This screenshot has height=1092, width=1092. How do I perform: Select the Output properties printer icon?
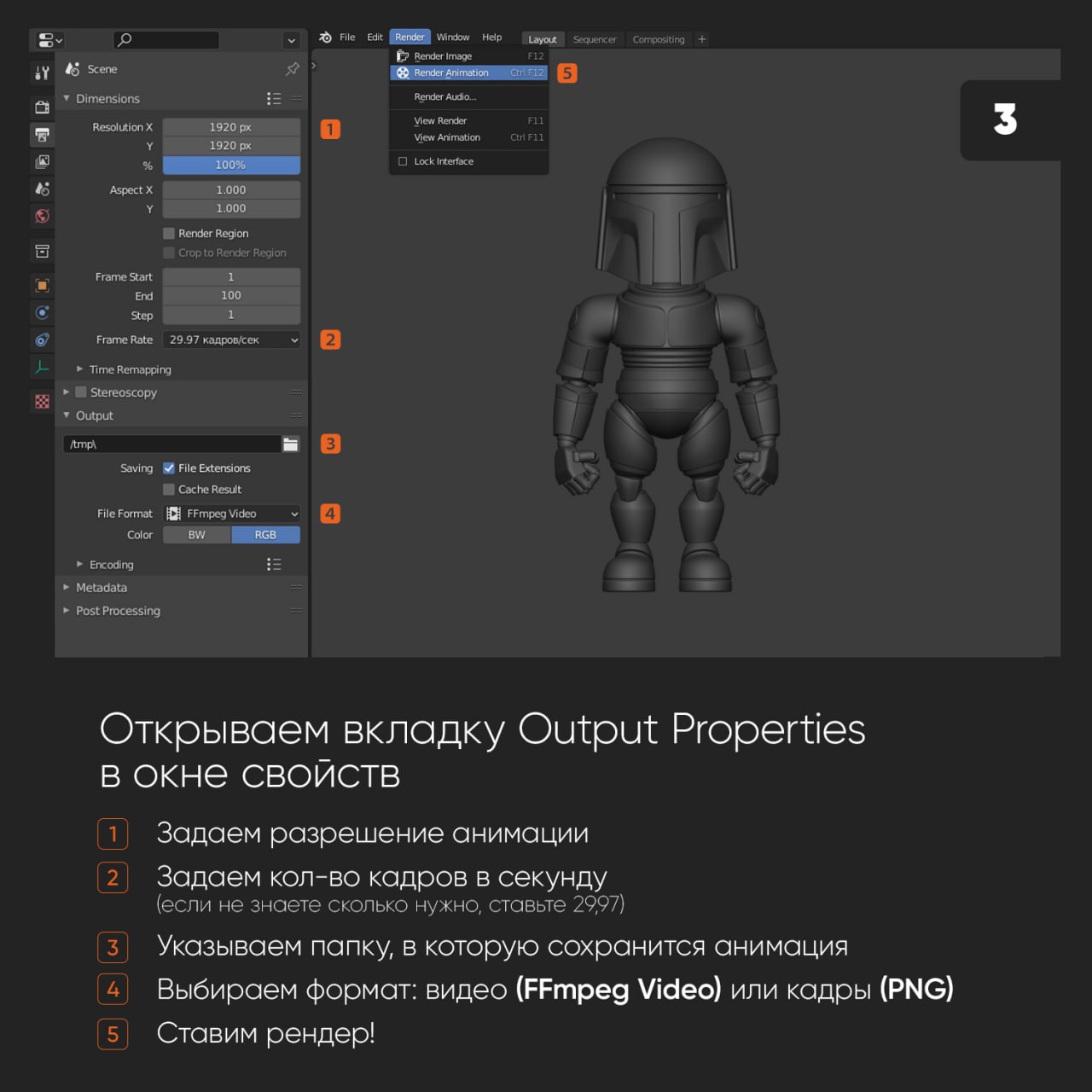click(x=42, y=134)
